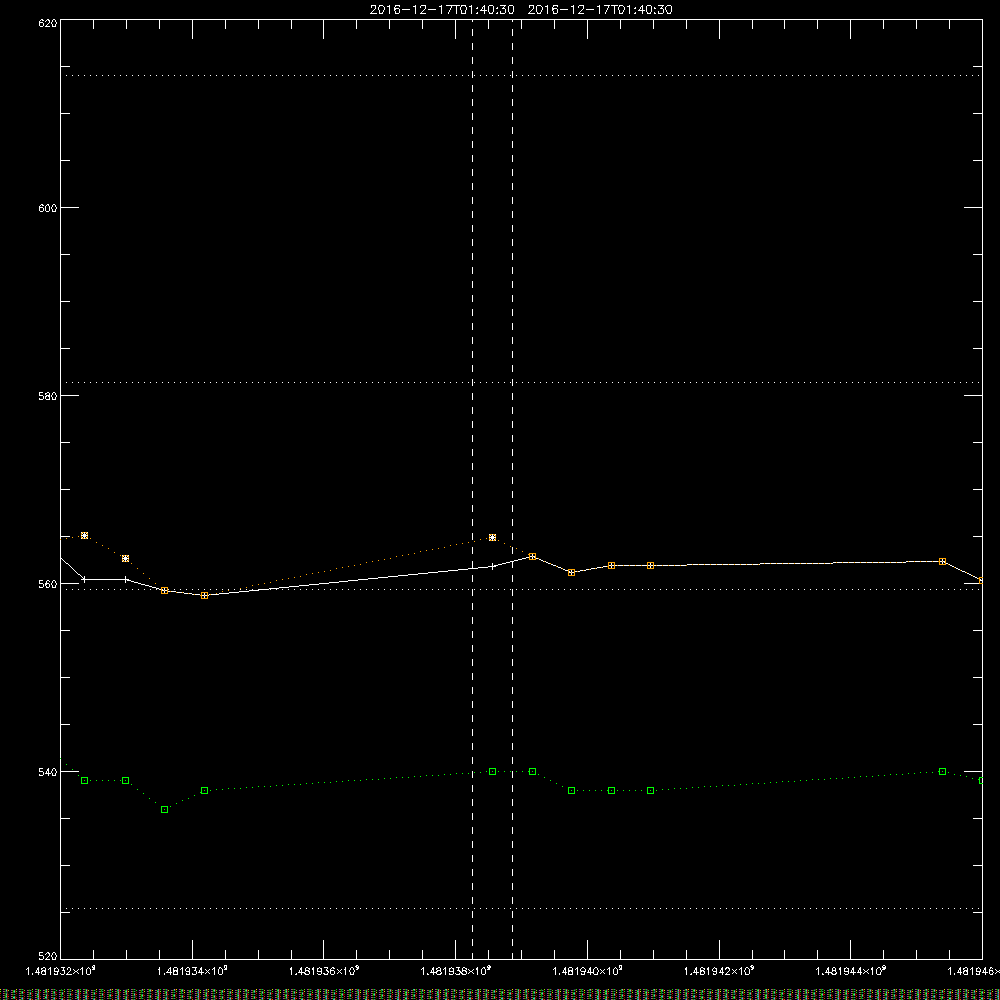Select the lowest orange square data point
1000x1000 pixels.
point(205,596)
